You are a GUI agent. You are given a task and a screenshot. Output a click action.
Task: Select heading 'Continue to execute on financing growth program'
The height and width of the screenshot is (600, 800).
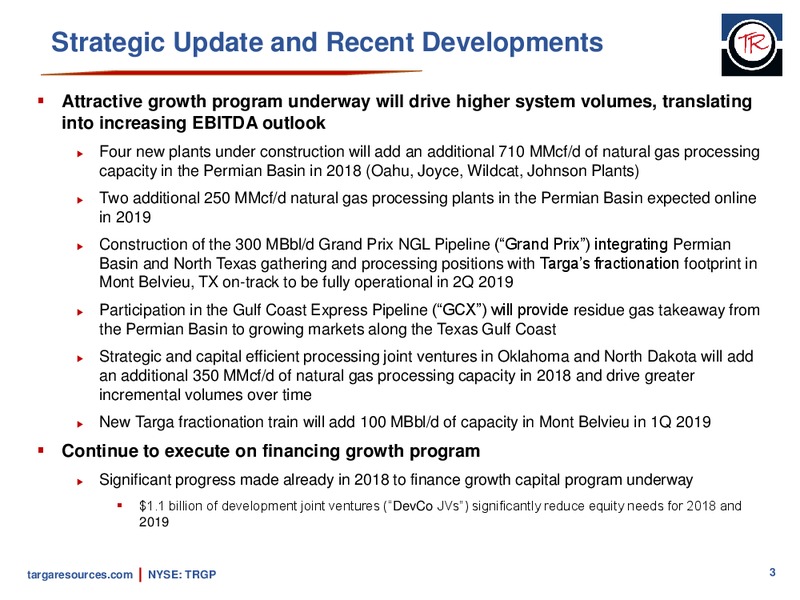pyautogui.click(x=271, y=451)
